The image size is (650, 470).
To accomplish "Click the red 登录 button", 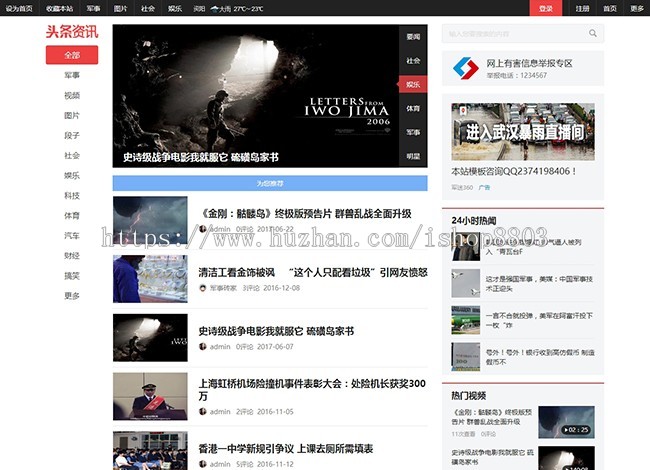I will point(546,8).
